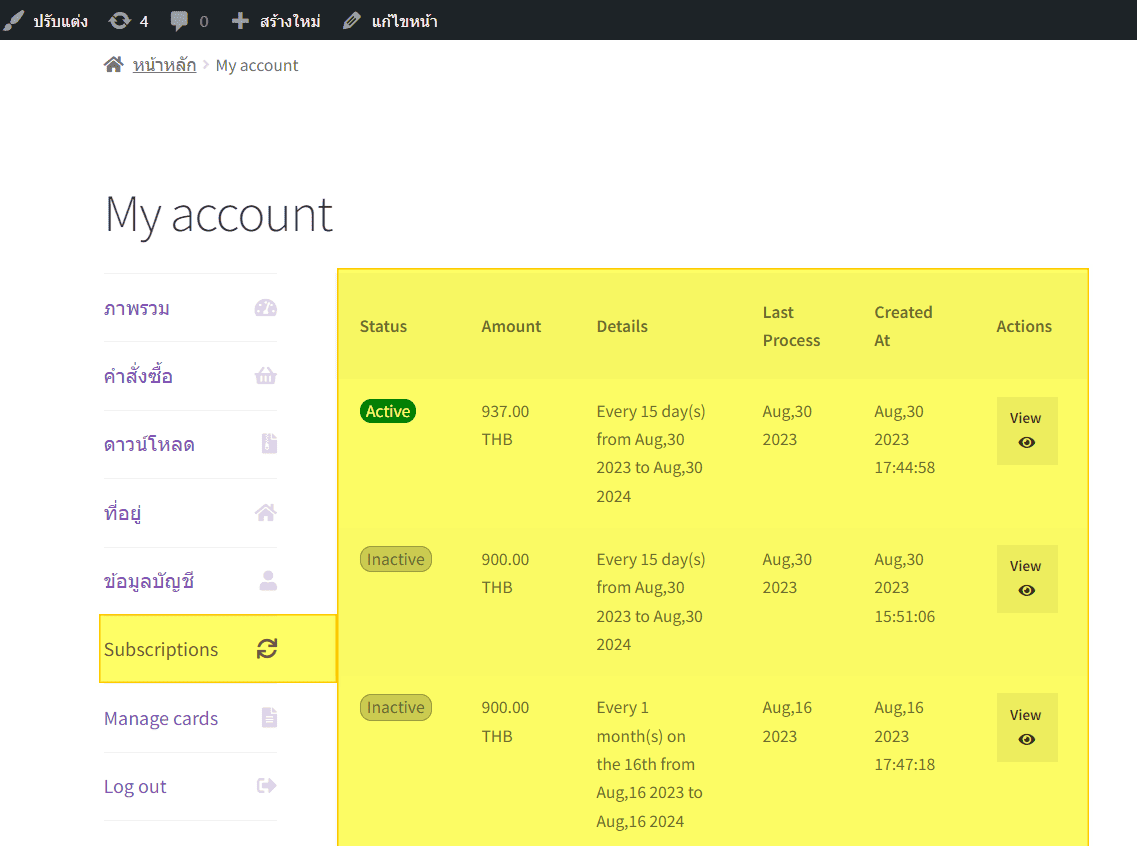The image size is (1137, 846).
Task: View the inactive subscription created at 15:51:06
Action: coord(1026,579)
